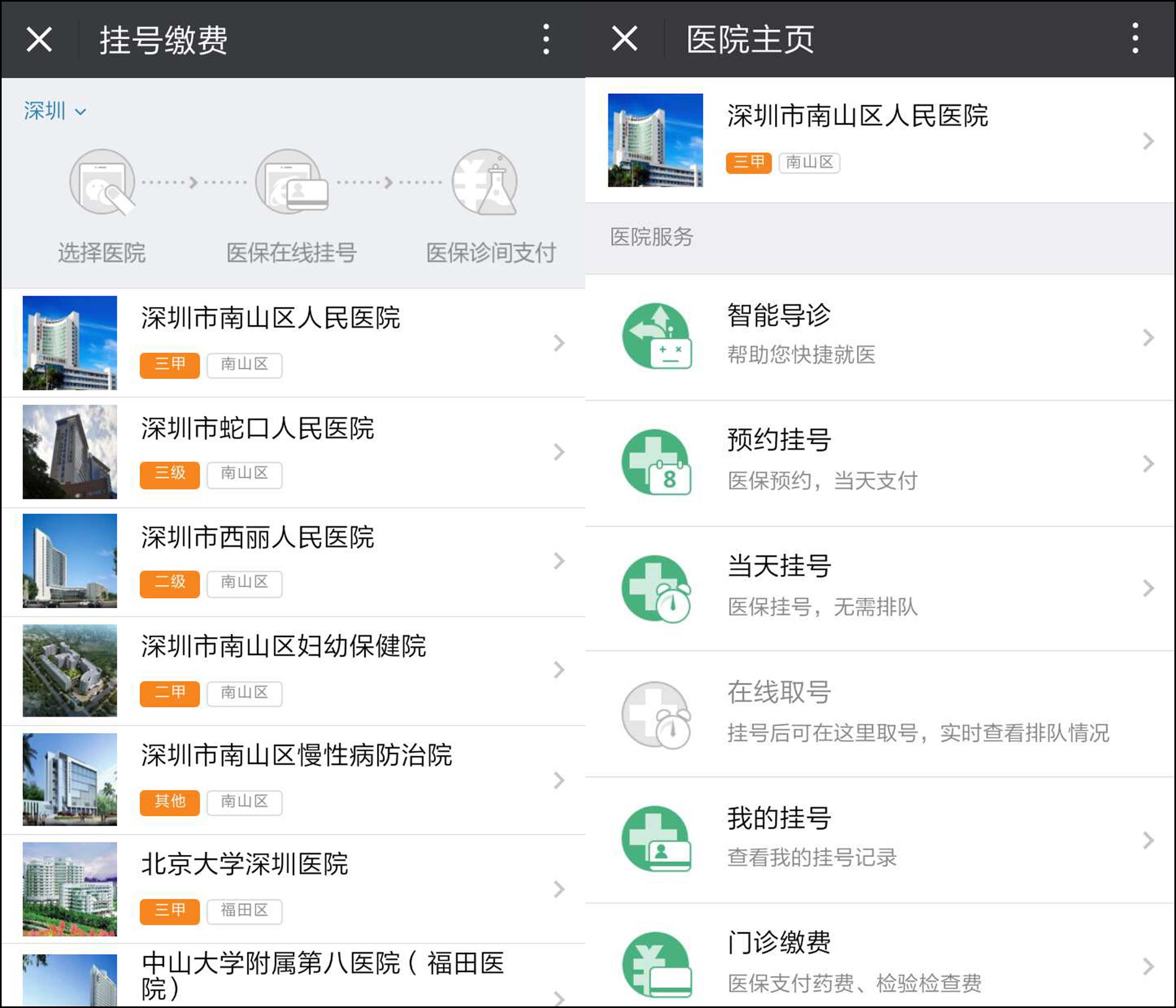
Task: Open the 智能导诊 service
Action: pos(880,337)
